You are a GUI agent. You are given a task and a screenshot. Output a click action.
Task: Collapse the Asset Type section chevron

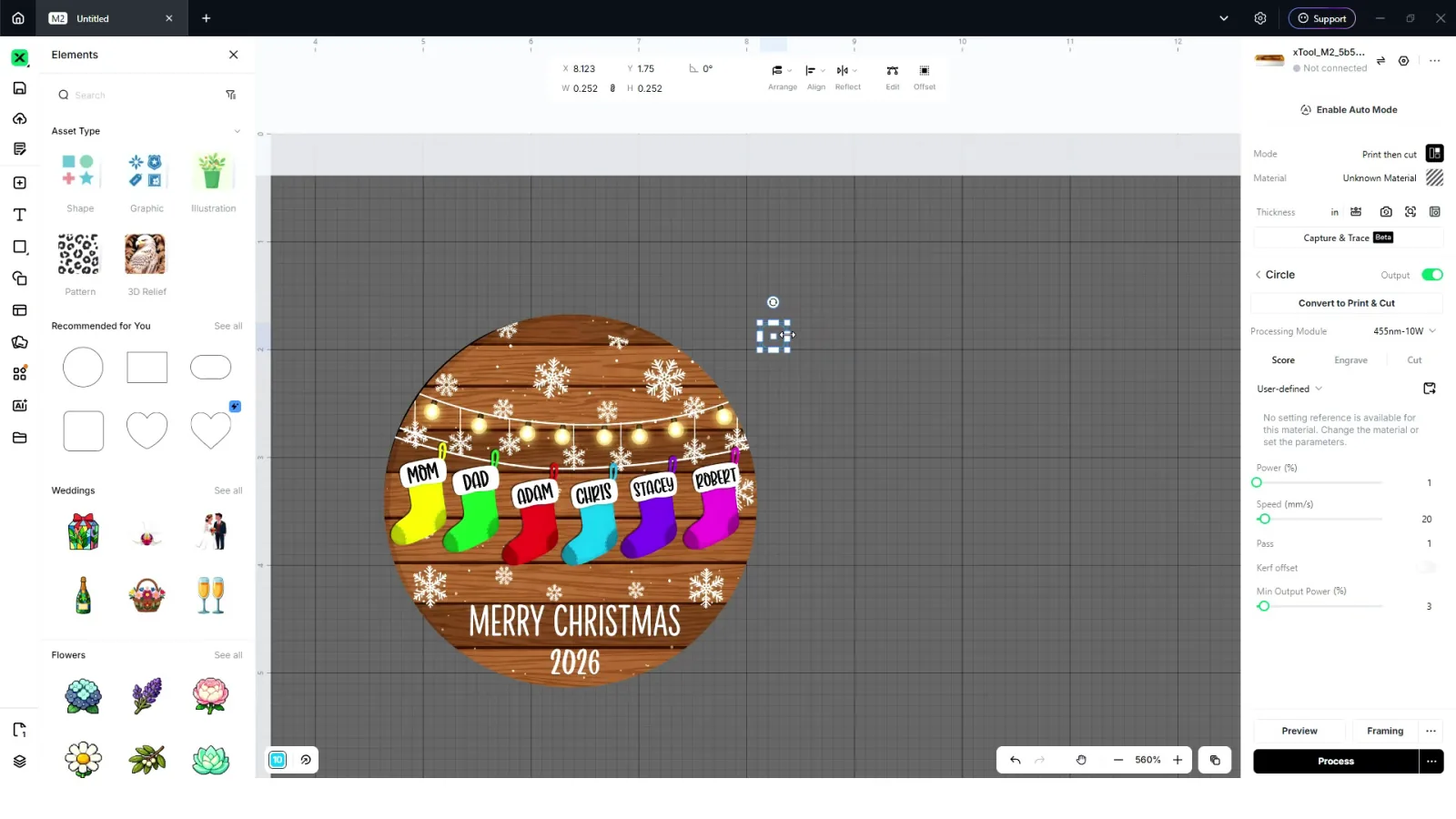coord(238,131)
